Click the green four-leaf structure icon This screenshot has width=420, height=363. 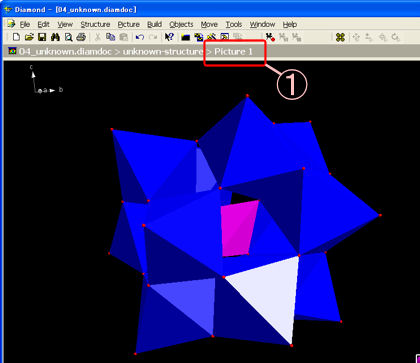340,37
